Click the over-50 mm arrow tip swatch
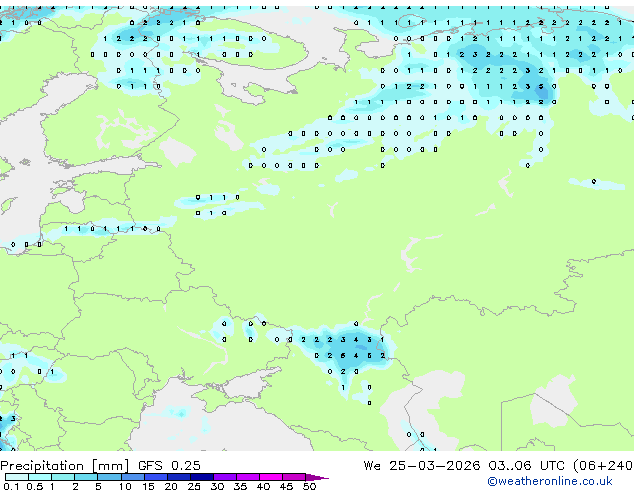 tap(317, 478)
